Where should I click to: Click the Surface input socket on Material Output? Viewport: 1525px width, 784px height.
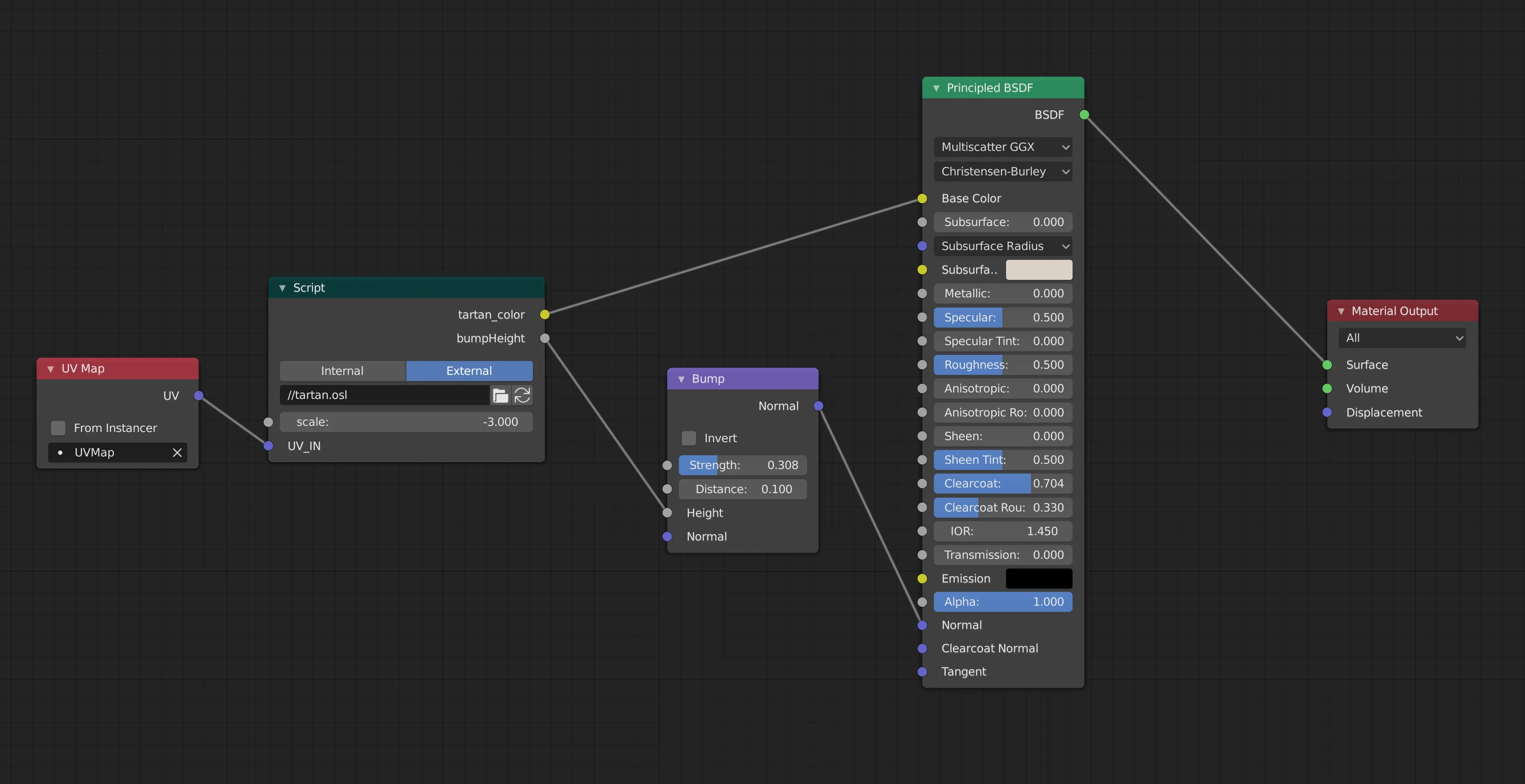coord(1327,365)
